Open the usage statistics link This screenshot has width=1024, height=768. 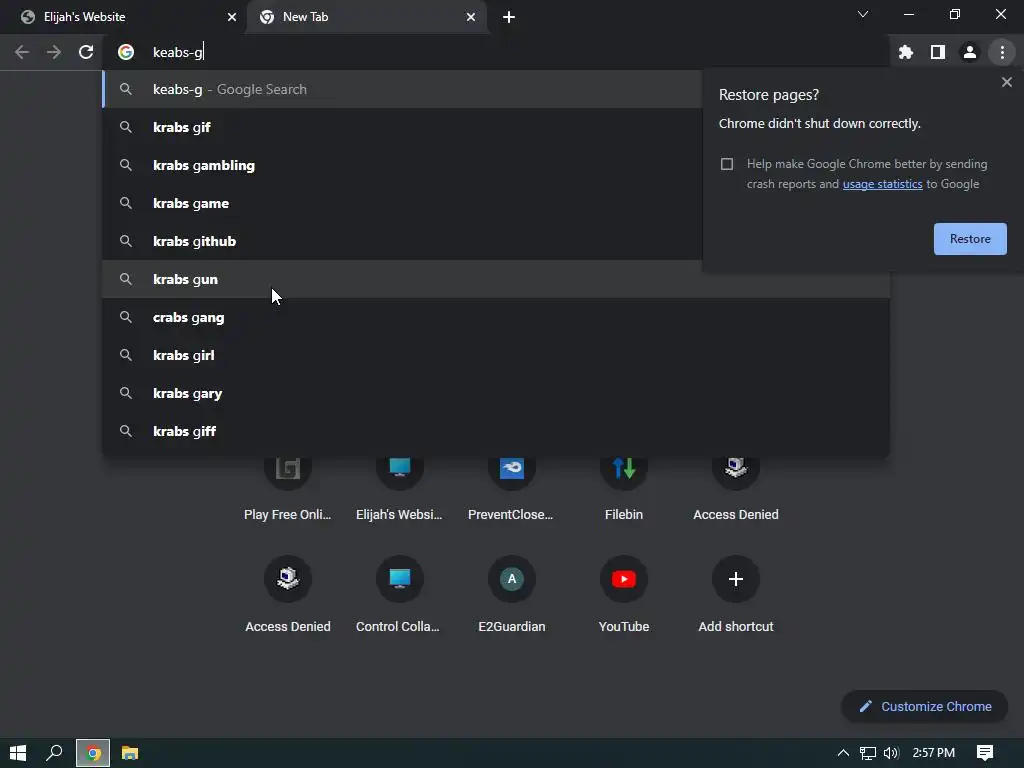(x=882, y=184)
